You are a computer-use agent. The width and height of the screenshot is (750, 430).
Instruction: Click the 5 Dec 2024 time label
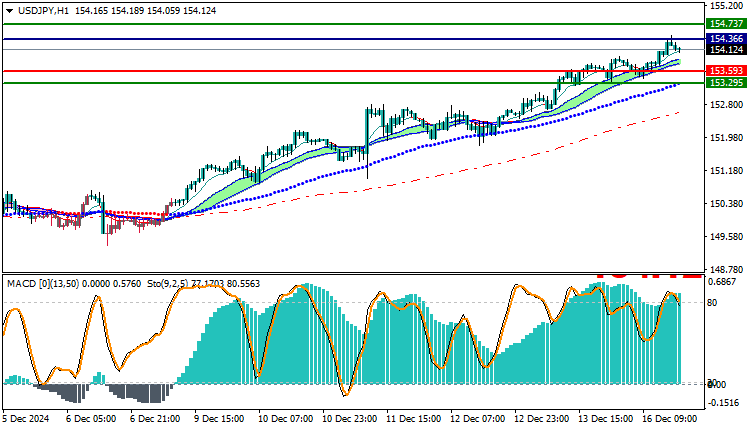click(x=25, y=419)
